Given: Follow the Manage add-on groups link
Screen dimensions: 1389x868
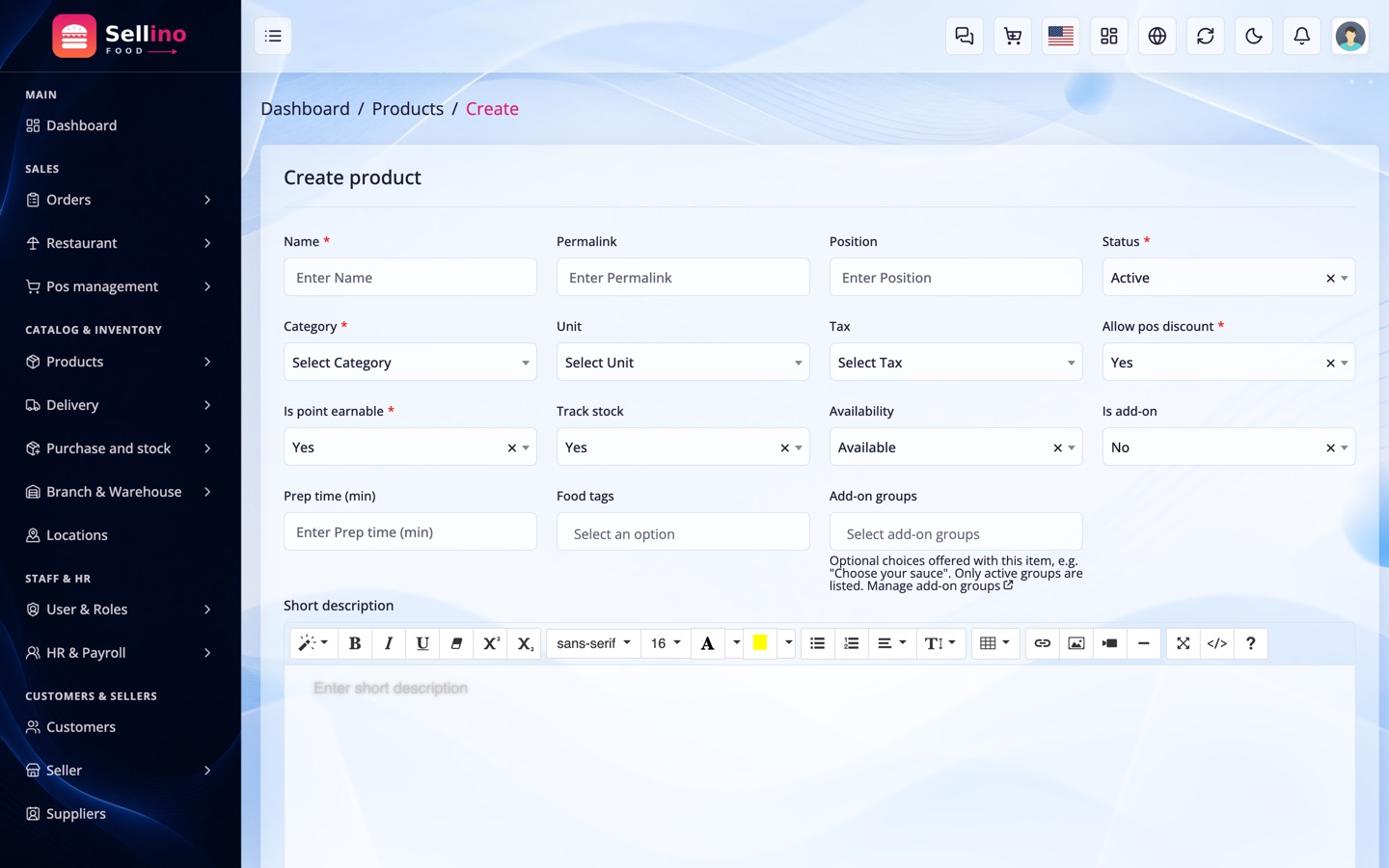Looking at the screenshot, I should pyautogui.click(x=940, y=585).
